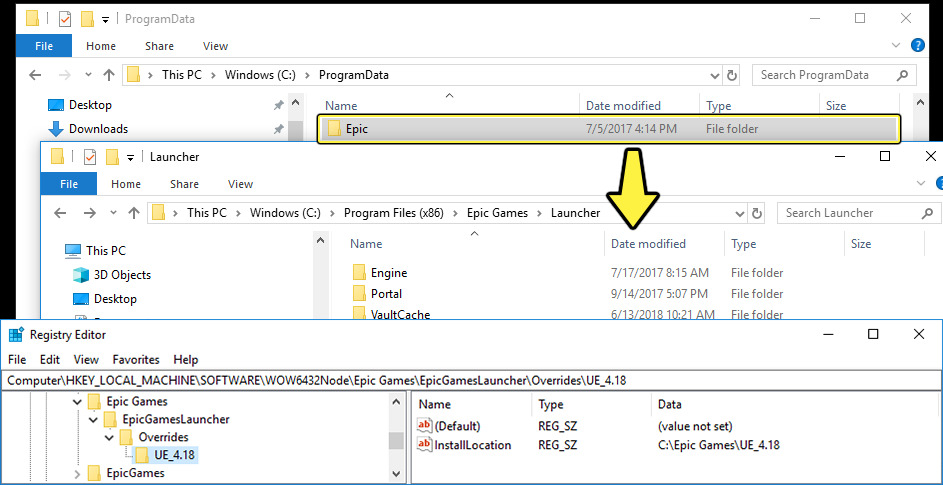Select the Epic folder in ProgramData
The height and width of the screenshot is (485, 943).
tap(609, 129)
